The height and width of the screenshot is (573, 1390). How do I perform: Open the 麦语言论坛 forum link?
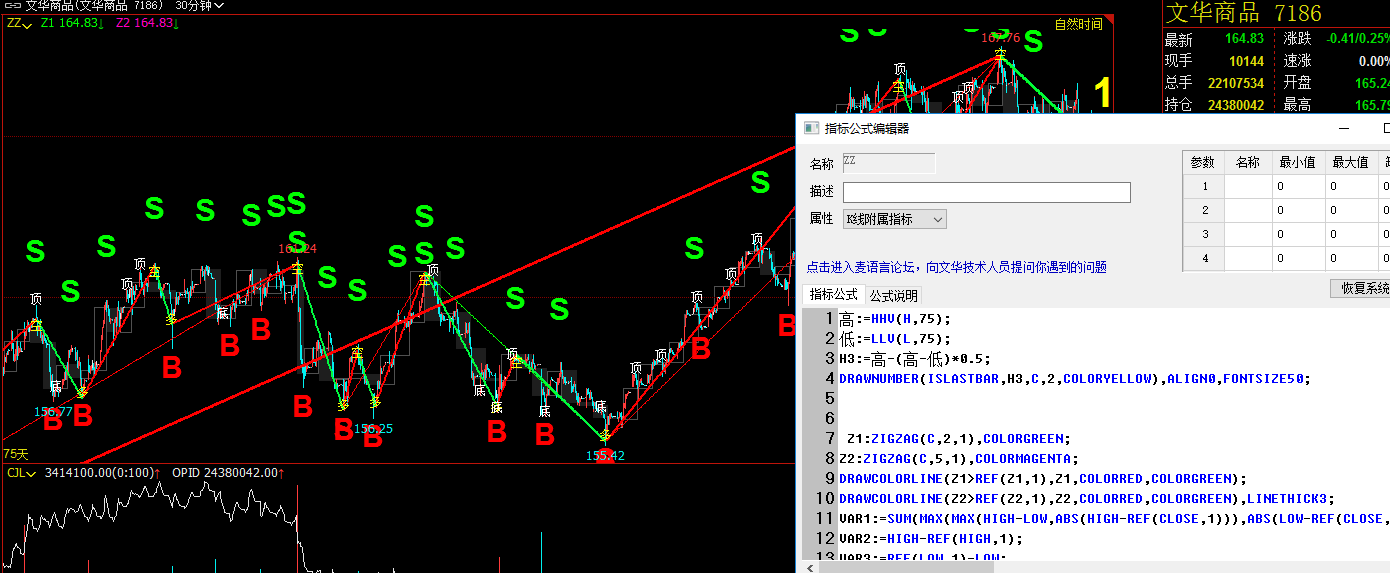(x=956, y=267)
